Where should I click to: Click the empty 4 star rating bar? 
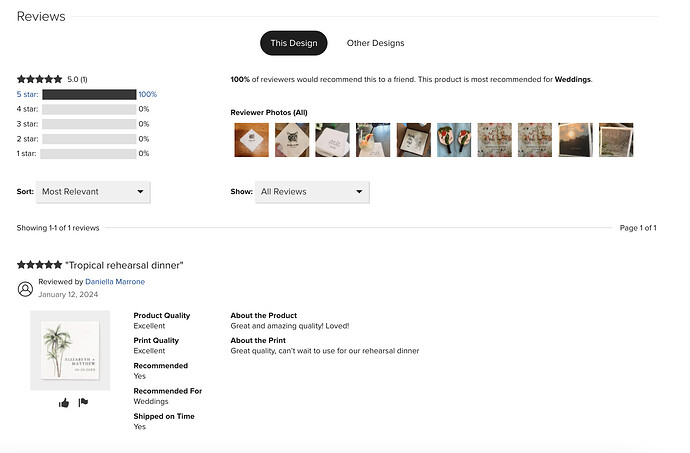(89, 109)
